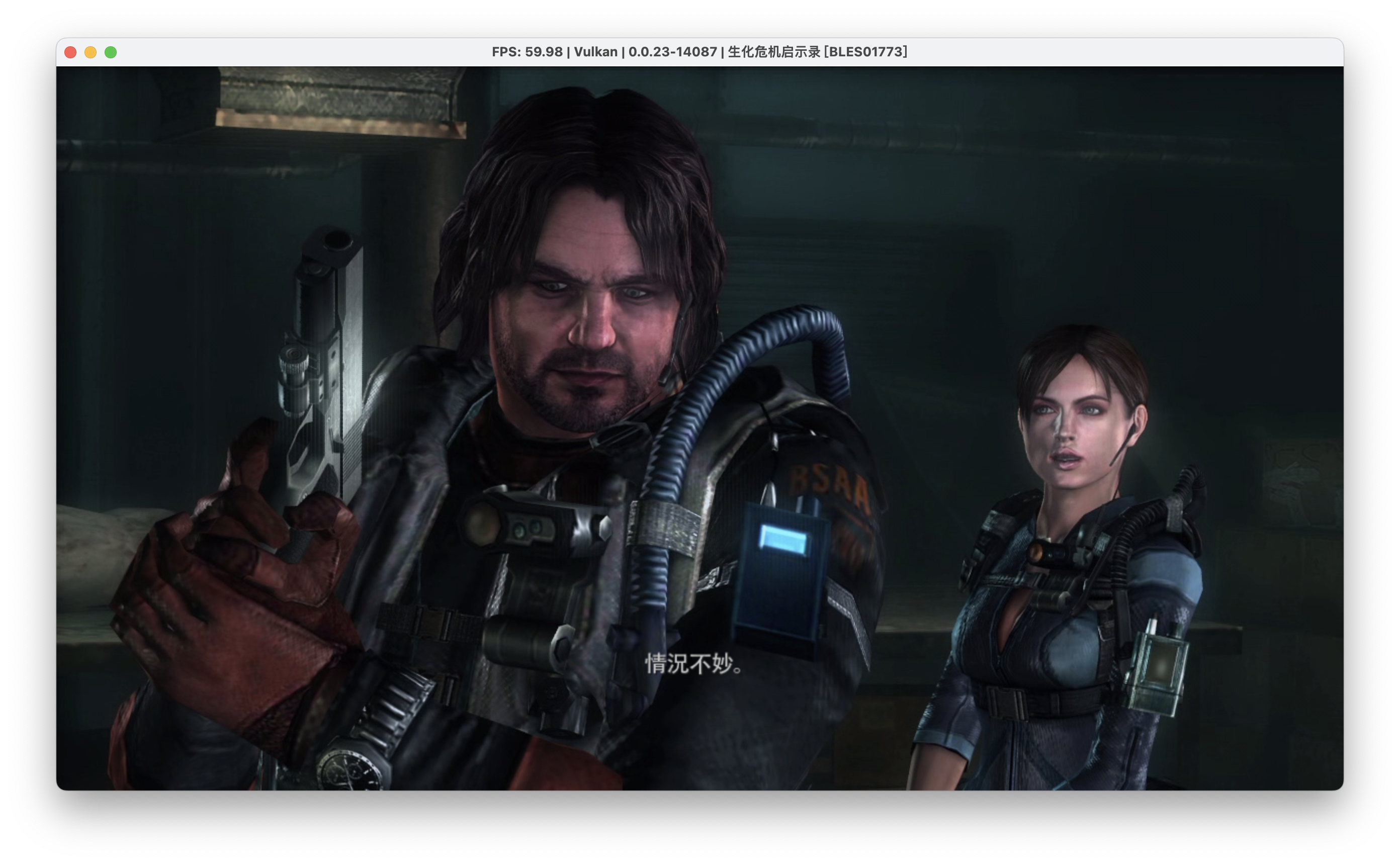Click the version number 0.0.23-14087 in title

pos(672,52)
